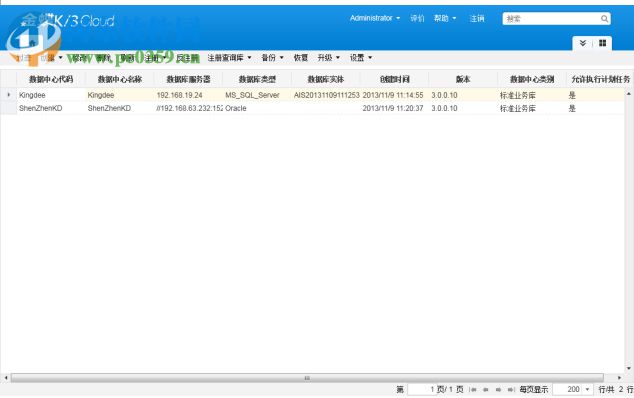Click the Kingdee row indicator arrow

click(8, 95)
